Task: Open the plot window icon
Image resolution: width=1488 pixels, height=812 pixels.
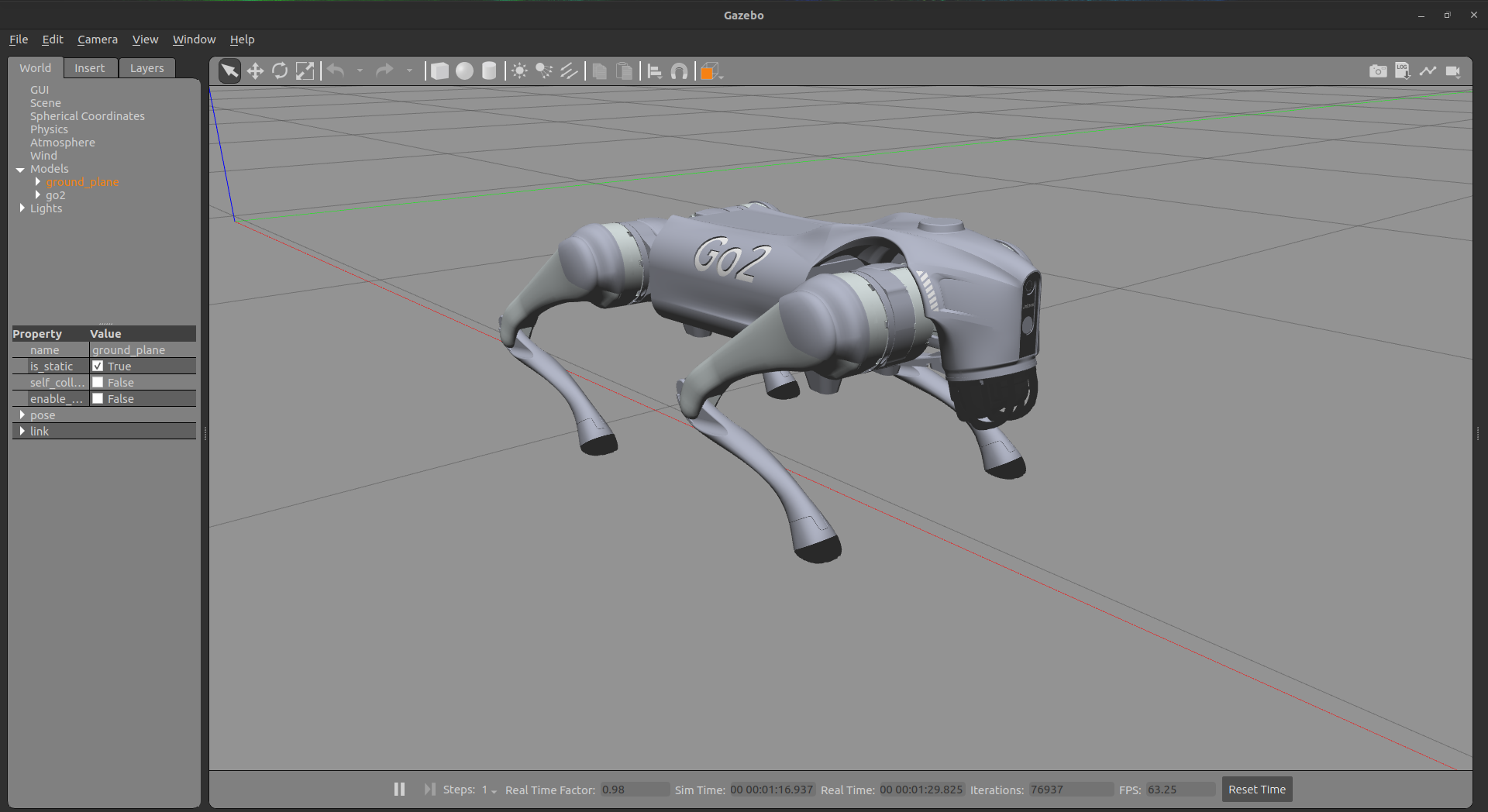Action: pos(1428,71)
